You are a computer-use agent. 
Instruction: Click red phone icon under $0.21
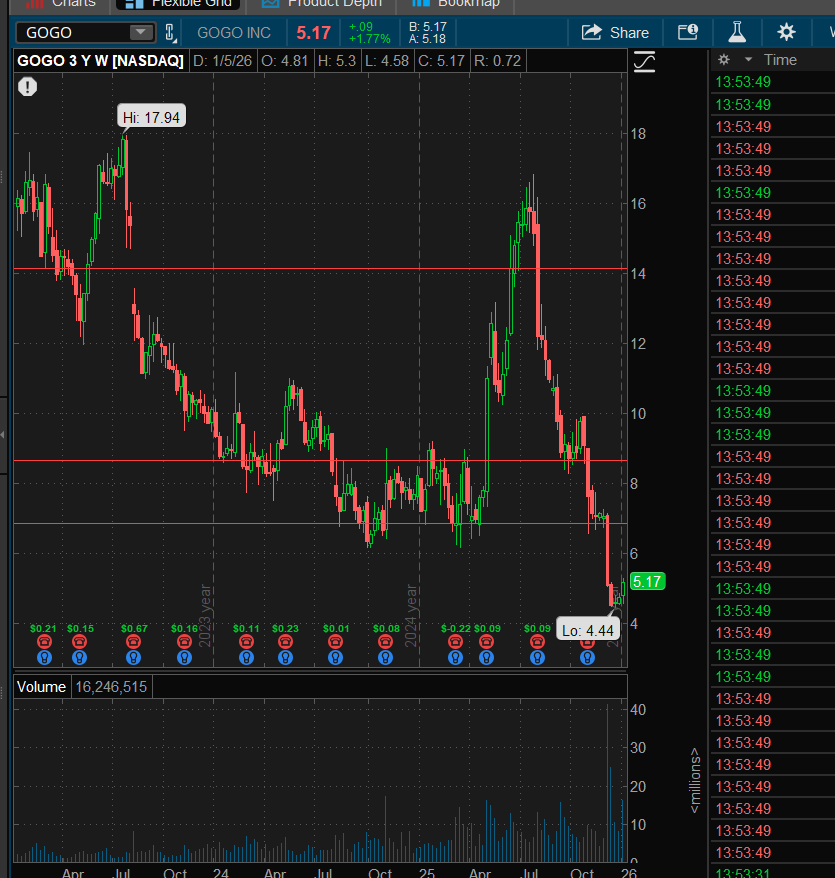pyautogui.click(x=44, y=642)
